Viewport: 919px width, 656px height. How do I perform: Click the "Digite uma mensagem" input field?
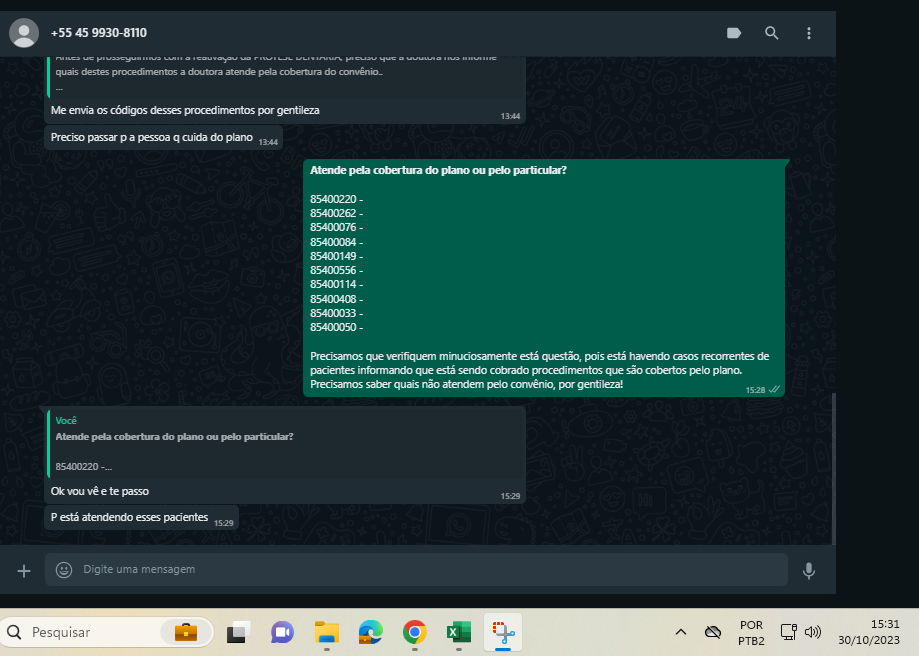(420, 570)
